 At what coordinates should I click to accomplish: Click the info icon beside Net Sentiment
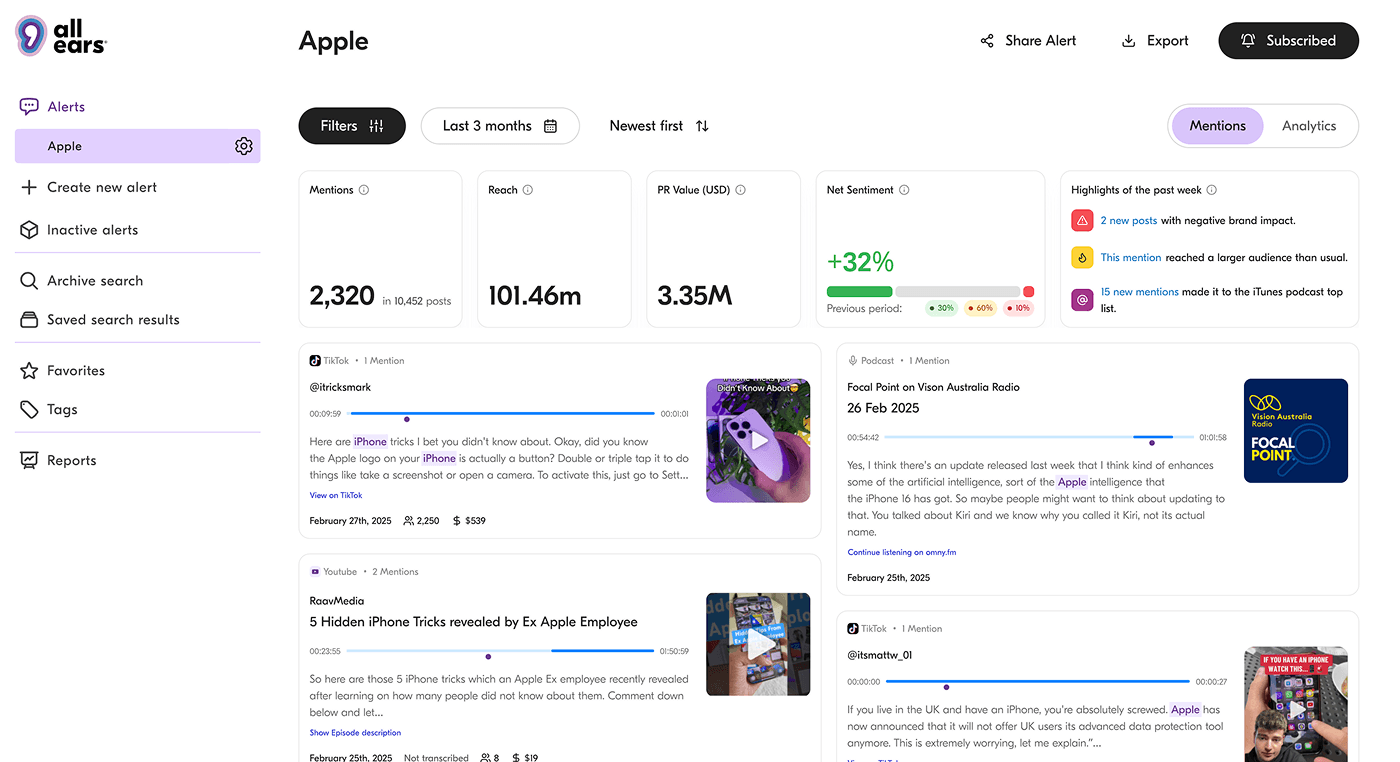point(904,190)
